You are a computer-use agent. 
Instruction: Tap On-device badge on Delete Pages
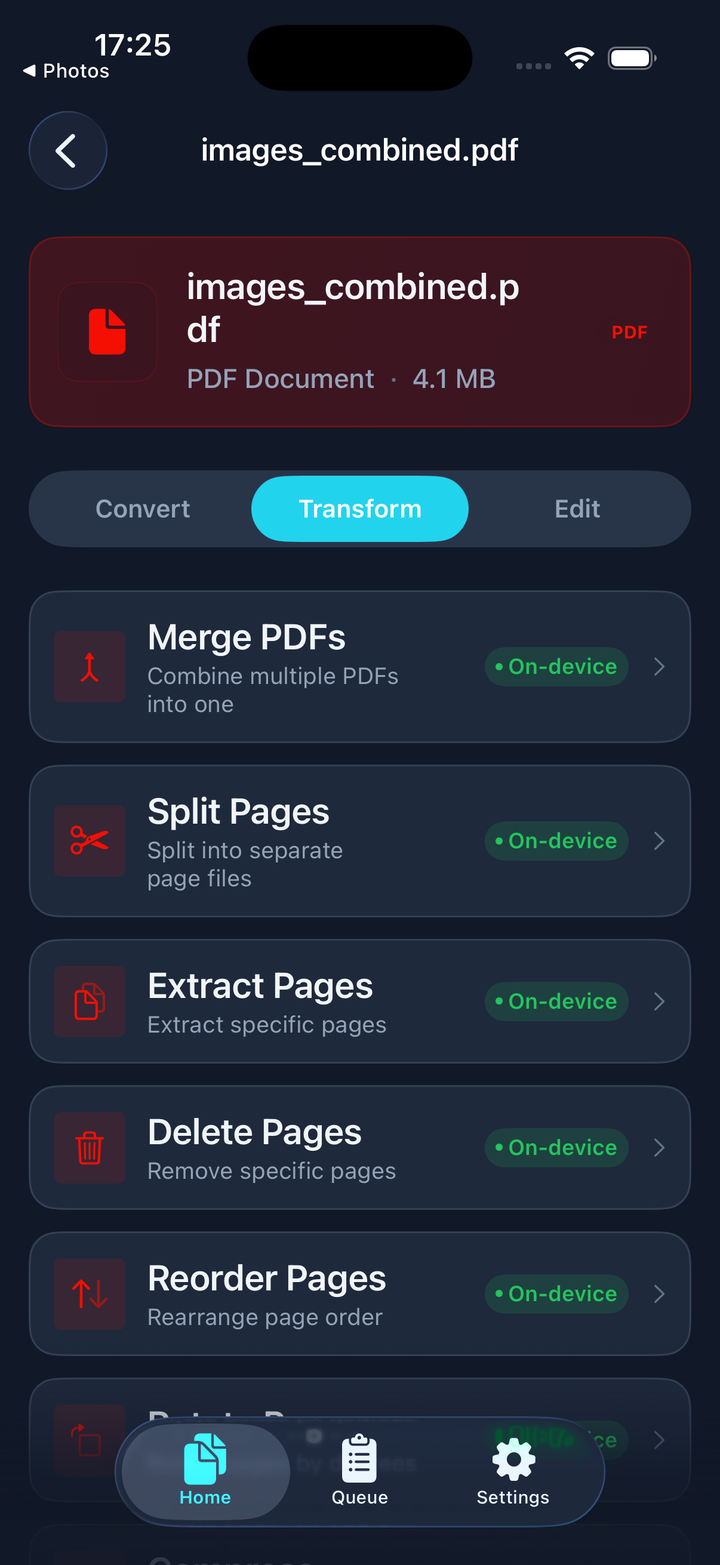point(557,1148)
